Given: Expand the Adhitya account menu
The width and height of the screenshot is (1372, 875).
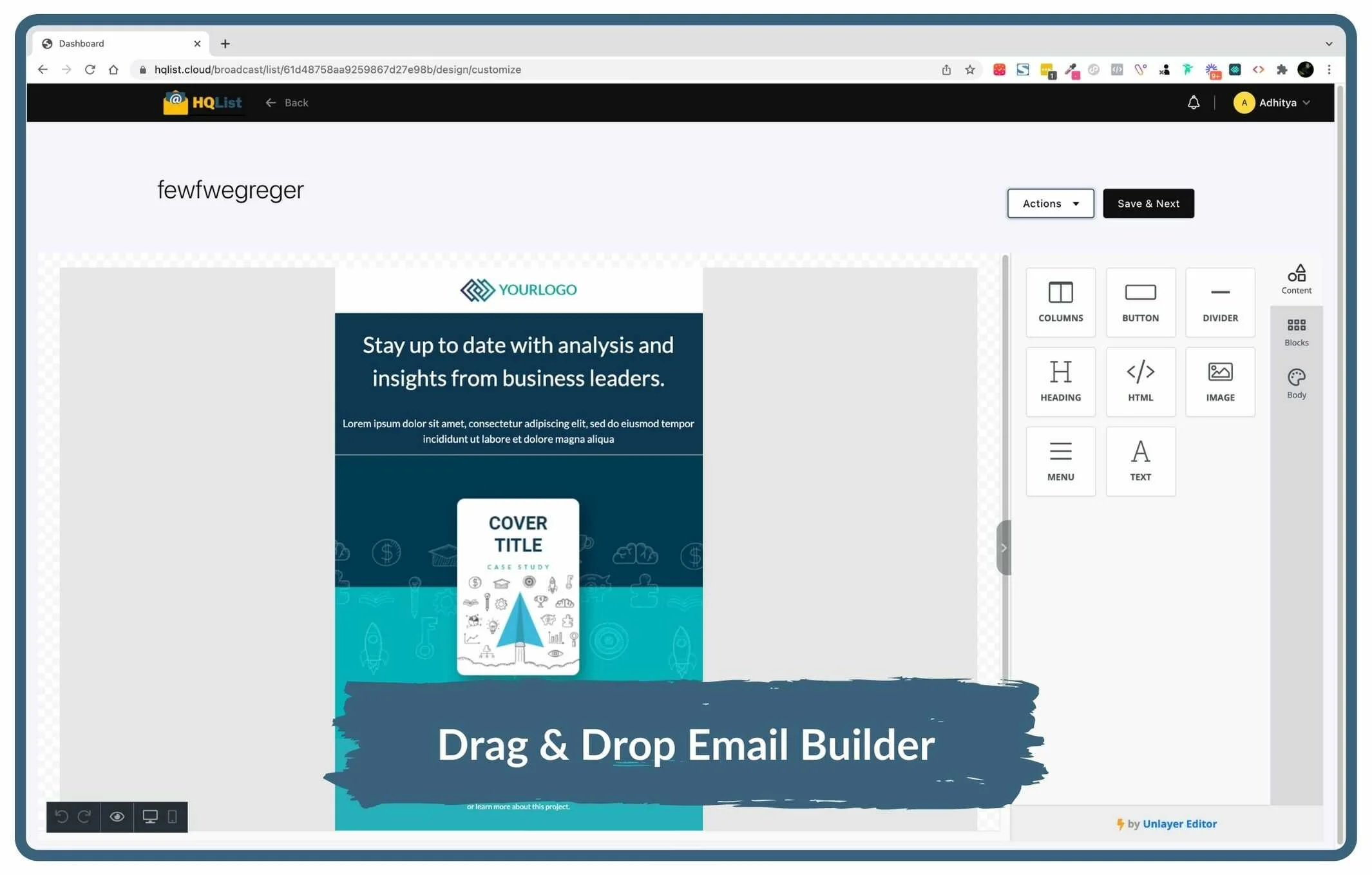Looking at the screenshot, I should pos(1272,103).
